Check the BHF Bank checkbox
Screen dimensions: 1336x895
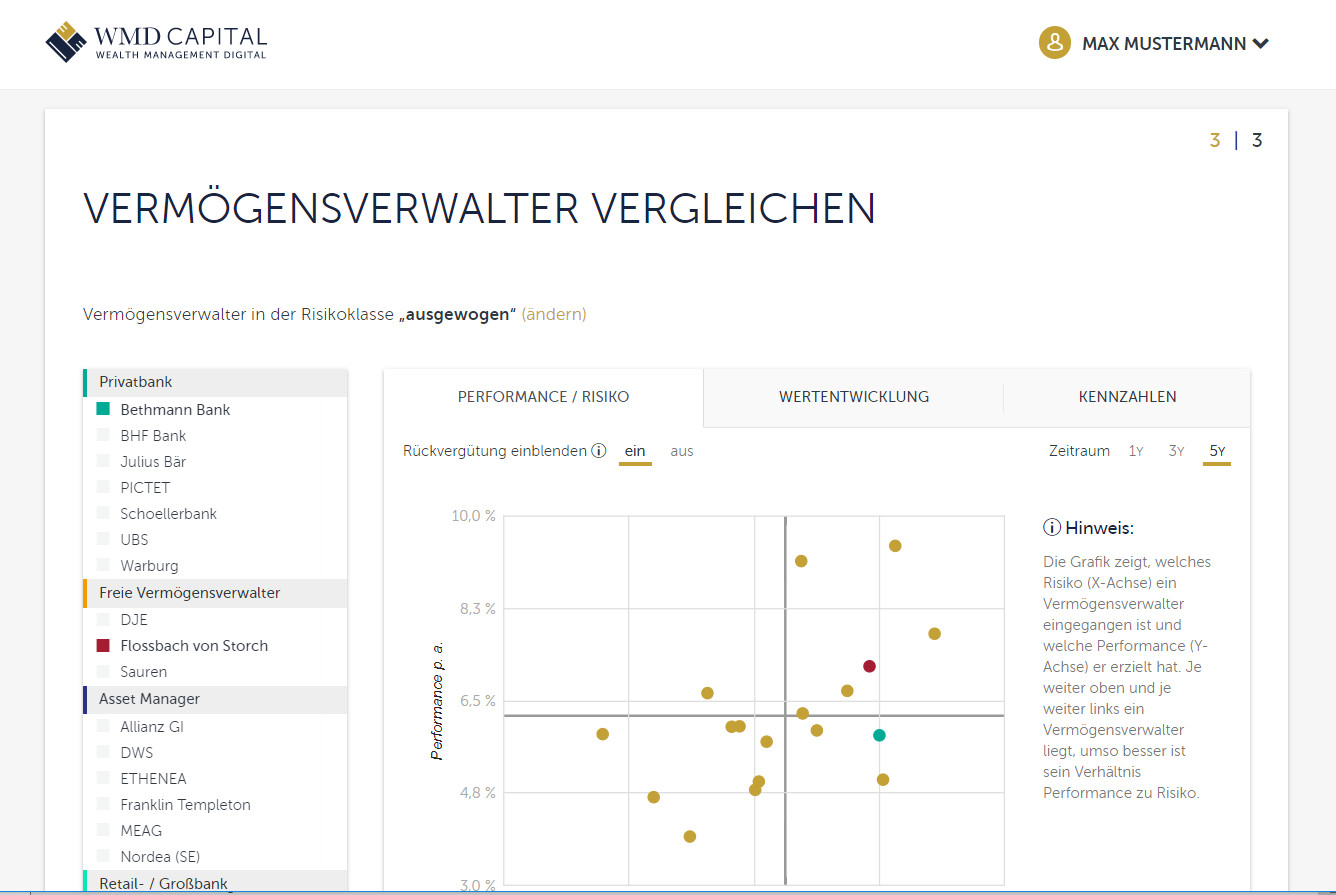pyautogui.click(x=103, y=435)
